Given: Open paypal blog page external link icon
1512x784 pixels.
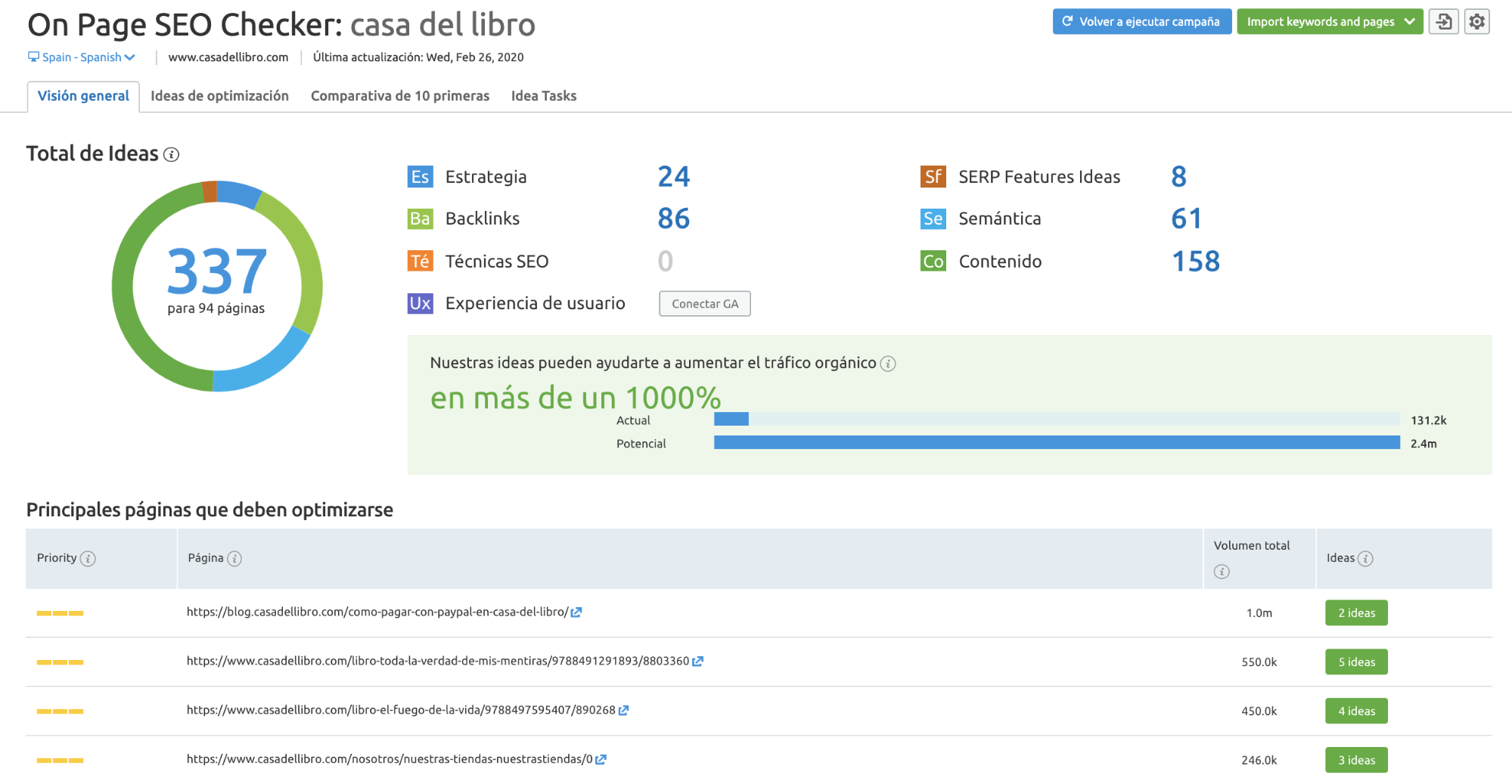Looking at the screenshot, I should point(576,612).
